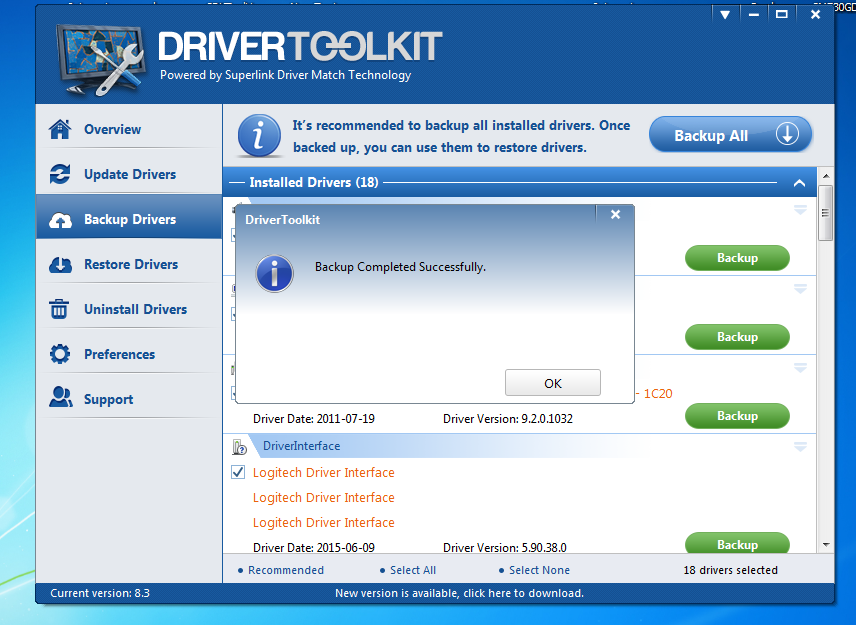Image resolution: width=856 pixels, height=625 pixels.
Task: Toggle the Logitech Driver Interface checkbox
Action: click(238, 472)
